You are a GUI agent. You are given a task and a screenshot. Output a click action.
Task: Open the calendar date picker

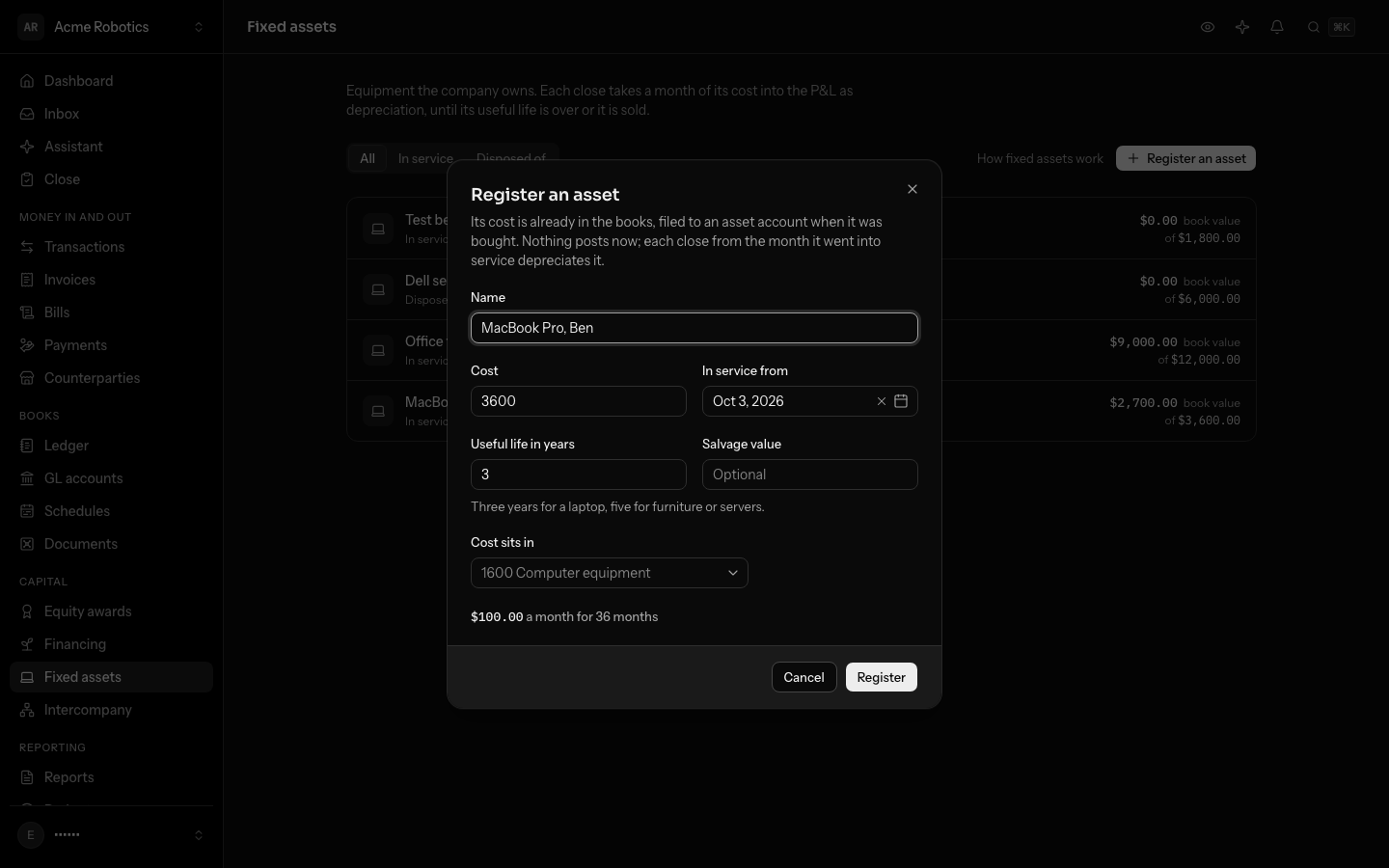(901, 401)
